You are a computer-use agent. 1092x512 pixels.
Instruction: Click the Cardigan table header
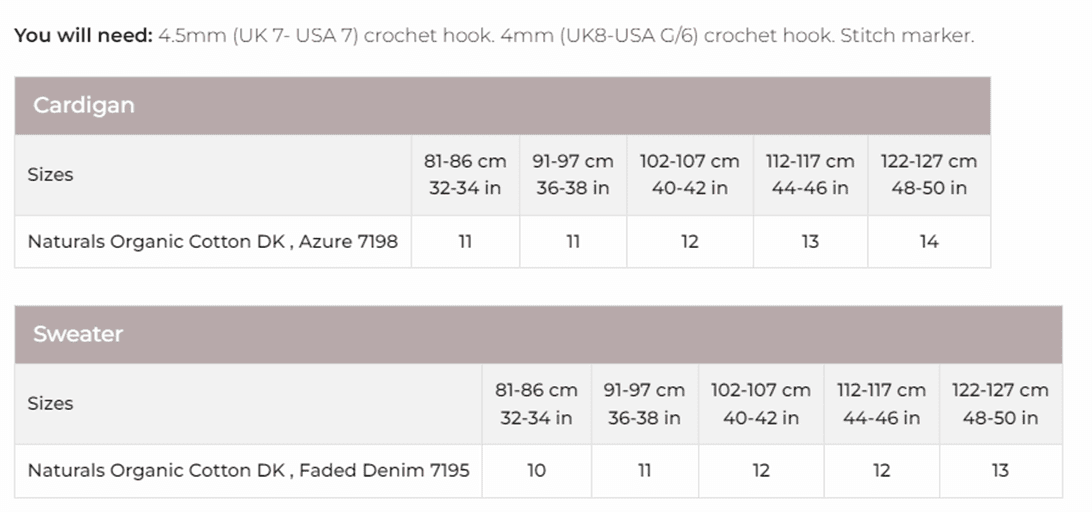click(x=84, y=105)
